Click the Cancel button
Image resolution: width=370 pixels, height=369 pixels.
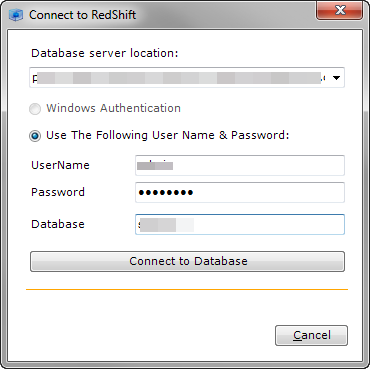[x=311, y=335]
